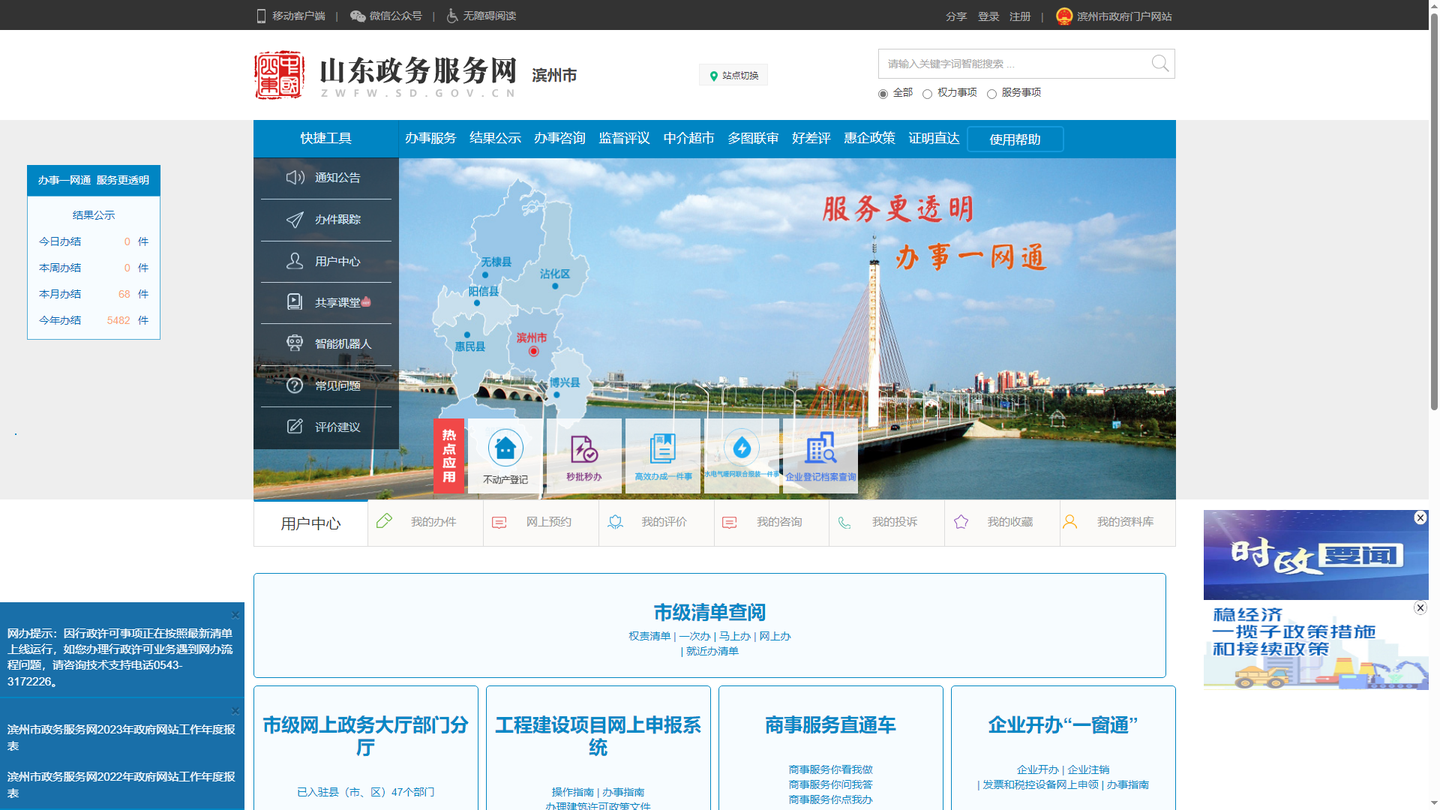Select the 服务事项 radio option
Image resolution: width=1440 pixels, height=810 pixels.
point(992,94)
